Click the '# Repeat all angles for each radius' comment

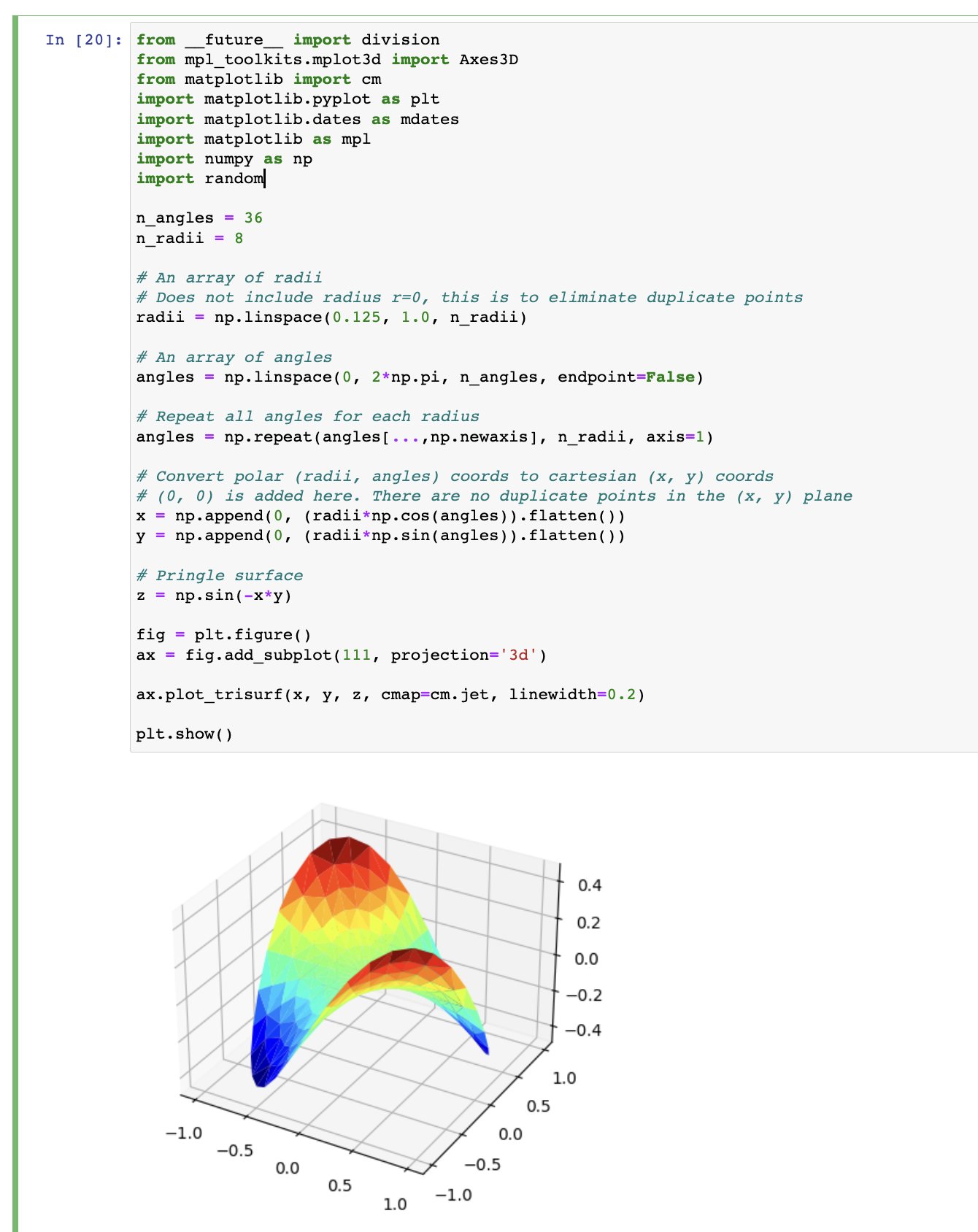pos(307,417)
